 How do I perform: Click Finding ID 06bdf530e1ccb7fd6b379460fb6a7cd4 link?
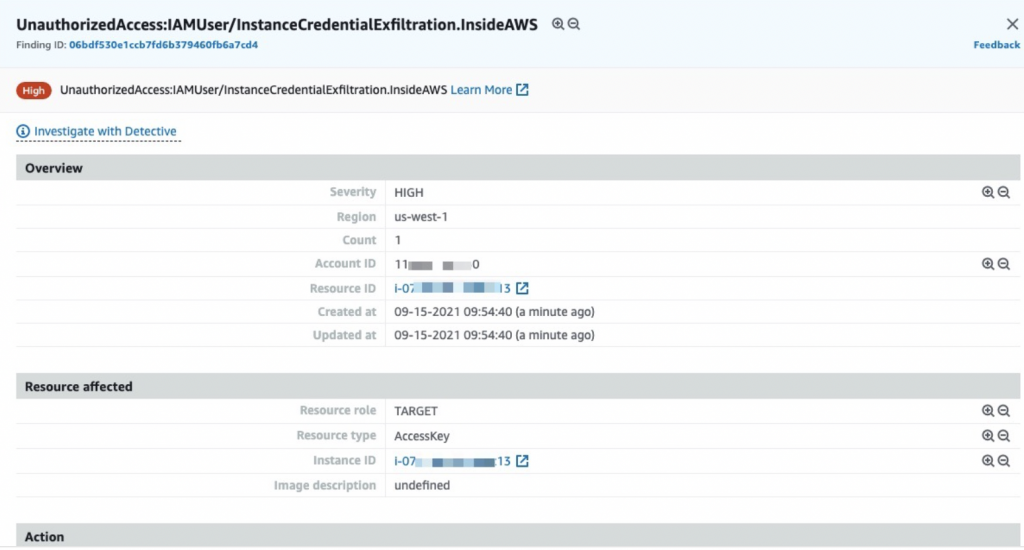[x=163, y=45]
